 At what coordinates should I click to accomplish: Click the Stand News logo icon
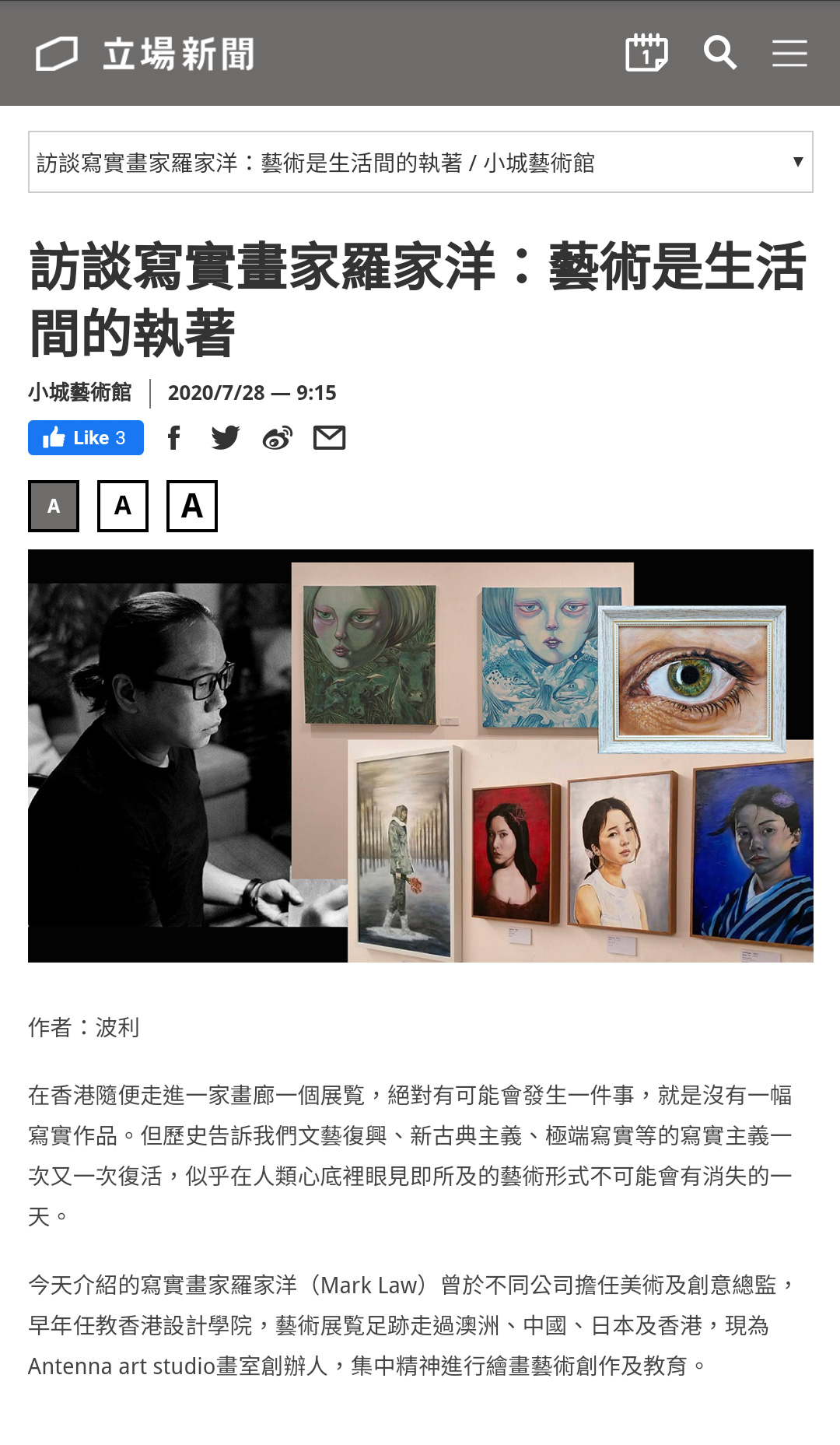coord(57,54)
